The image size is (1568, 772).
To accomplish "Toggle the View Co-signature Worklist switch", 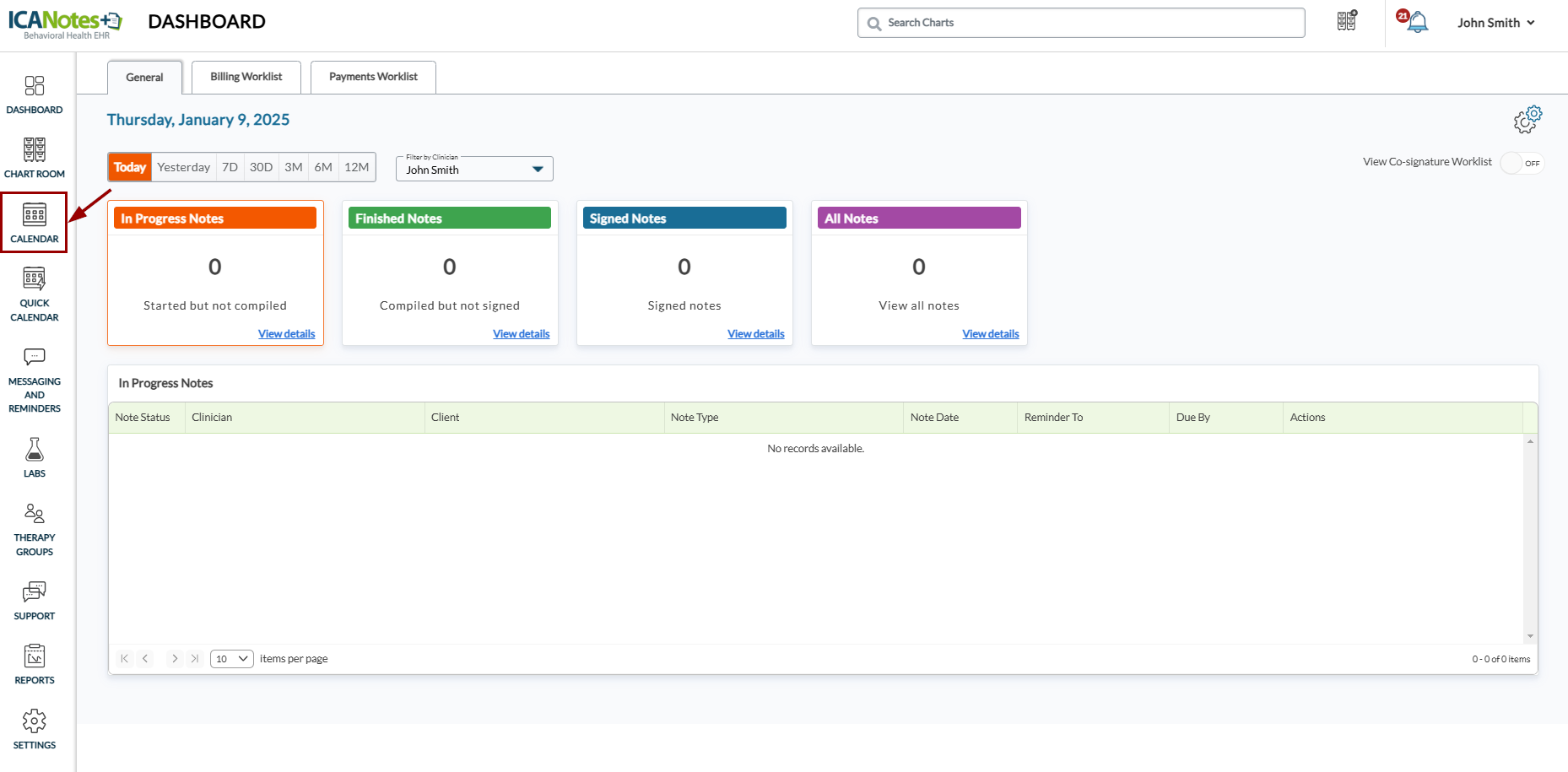I will pos(1522,163).
